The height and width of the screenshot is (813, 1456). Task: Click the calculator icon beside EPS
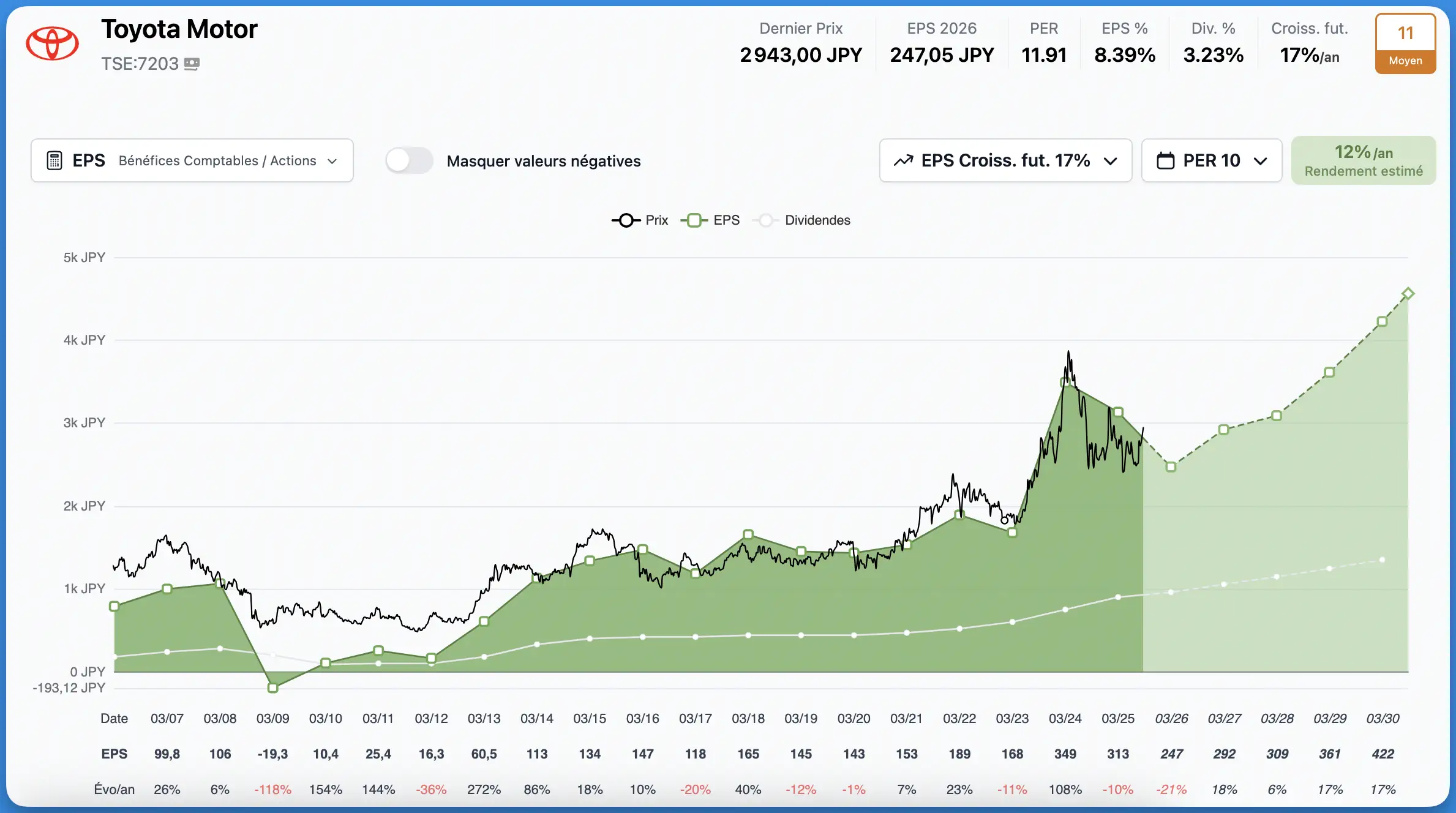[54, 160]
